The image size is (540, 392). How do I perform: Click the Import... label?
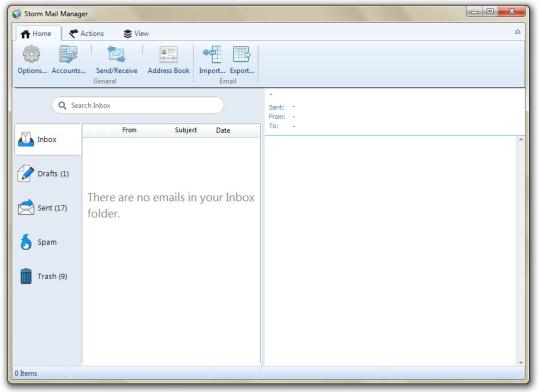[212, 71]
